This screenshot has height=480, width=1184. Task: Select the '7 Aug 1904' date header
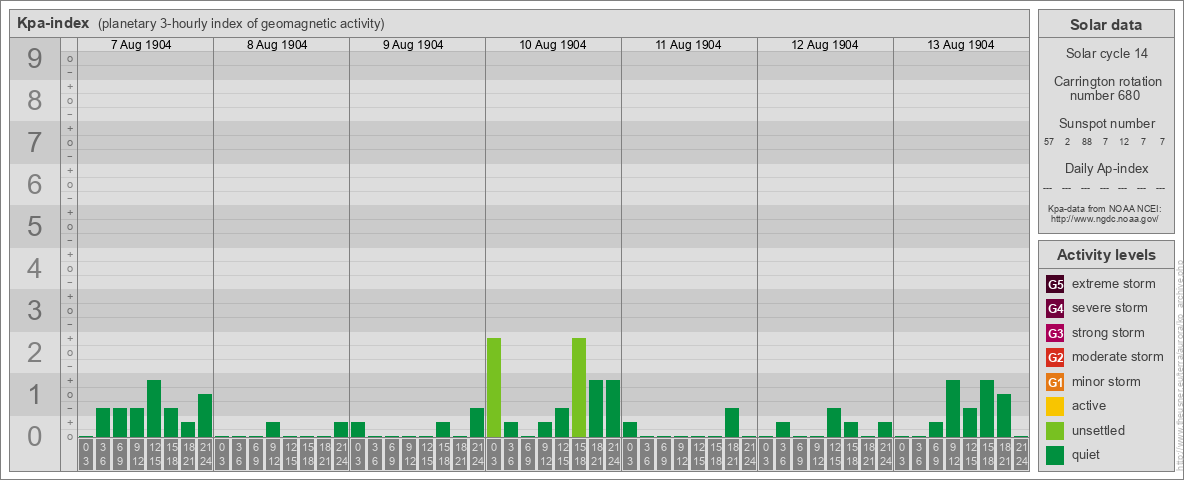pos(141,45)
